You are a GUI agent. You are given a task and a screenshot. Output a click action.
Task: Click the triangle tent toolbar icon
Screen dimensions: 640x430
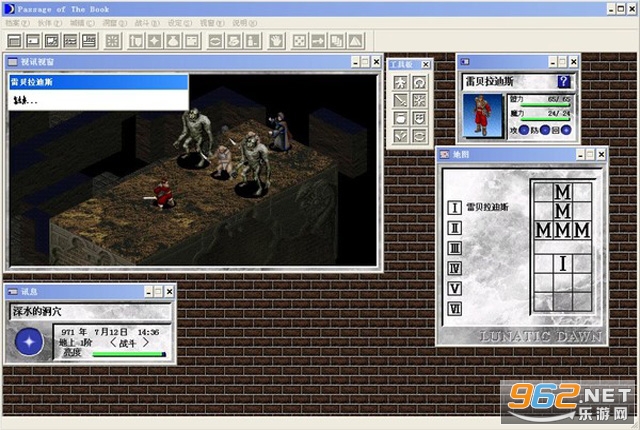(x=356, y=41)
